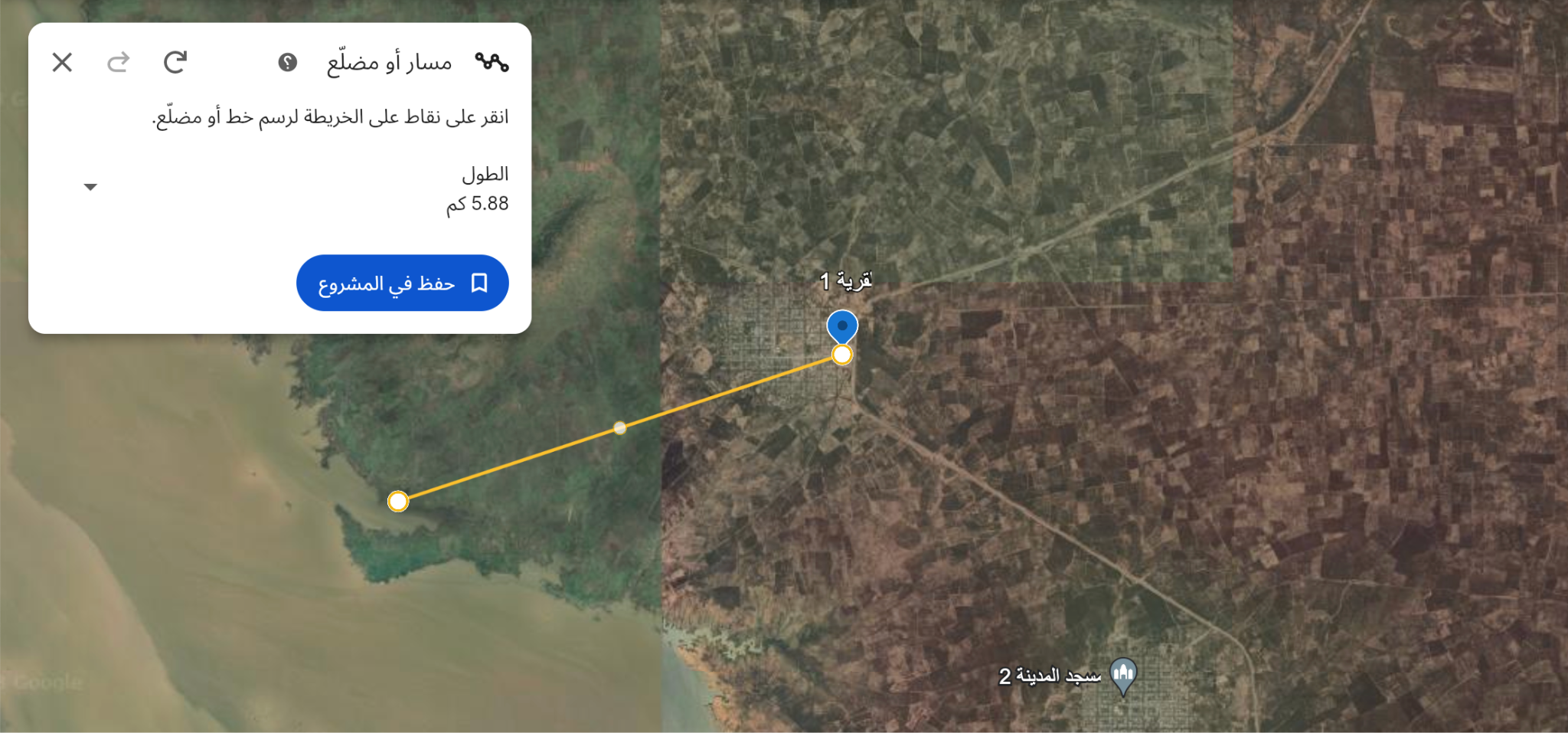The image size is (1568, 733).
Task: Select the path end point at the coast
Action: pos(398,502)
